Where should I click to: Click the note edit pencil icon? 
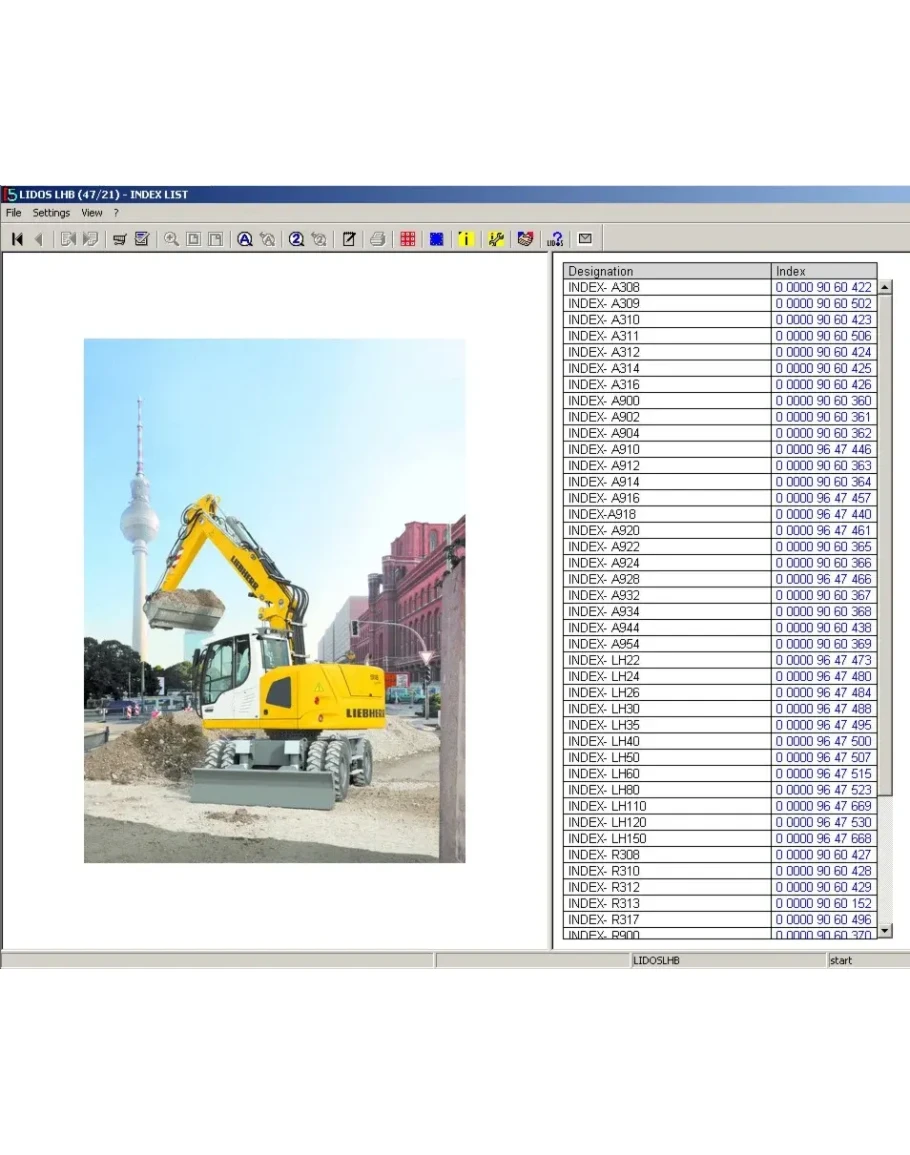point(348,239)
